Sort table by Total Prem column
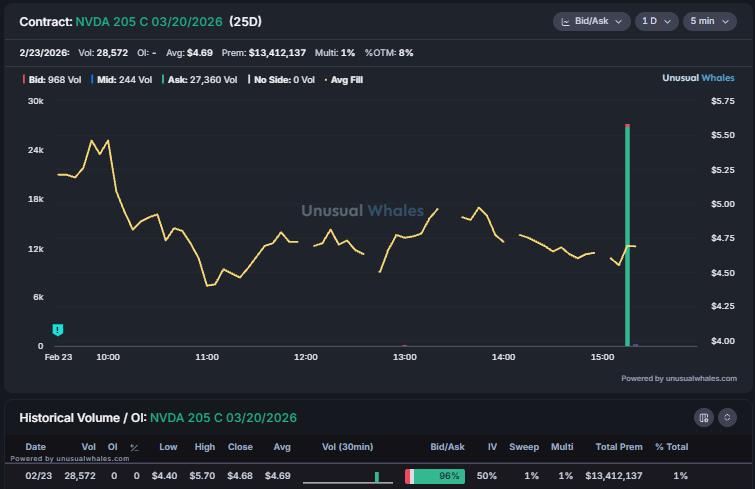Image resolution: width=755 pixels, height=489 pixels. 619,447
